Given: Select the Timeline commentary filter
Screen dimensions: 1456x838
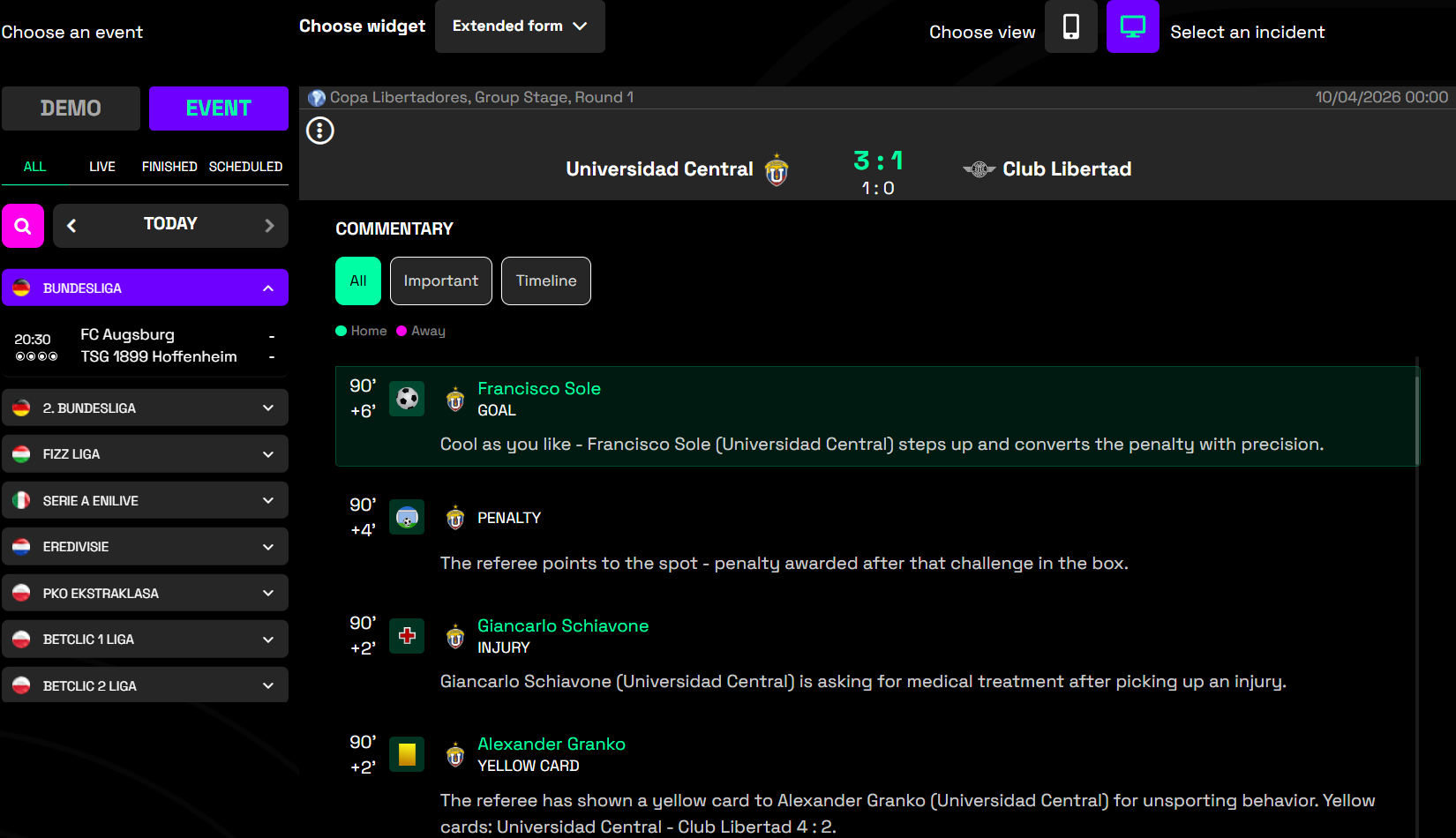Looking at the screenshot, I should (546, 281).
